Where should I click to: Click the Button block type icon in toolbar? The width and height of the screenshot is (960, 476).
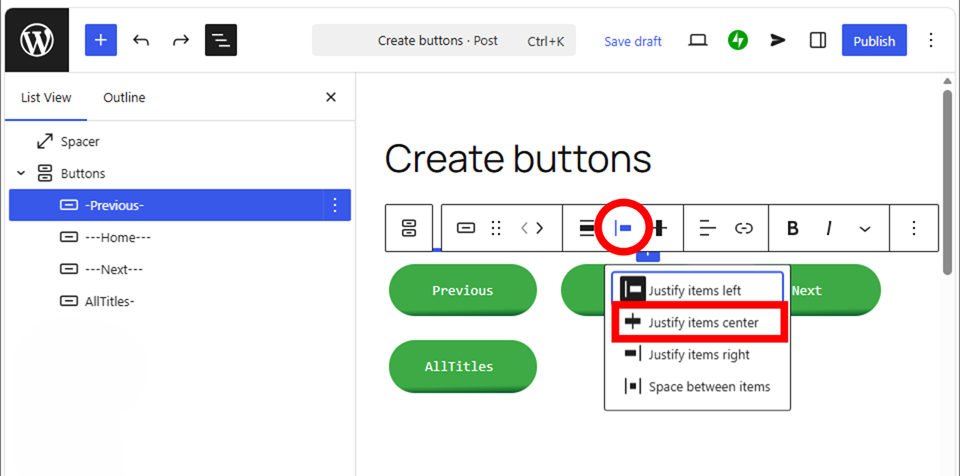pos(466,228)
